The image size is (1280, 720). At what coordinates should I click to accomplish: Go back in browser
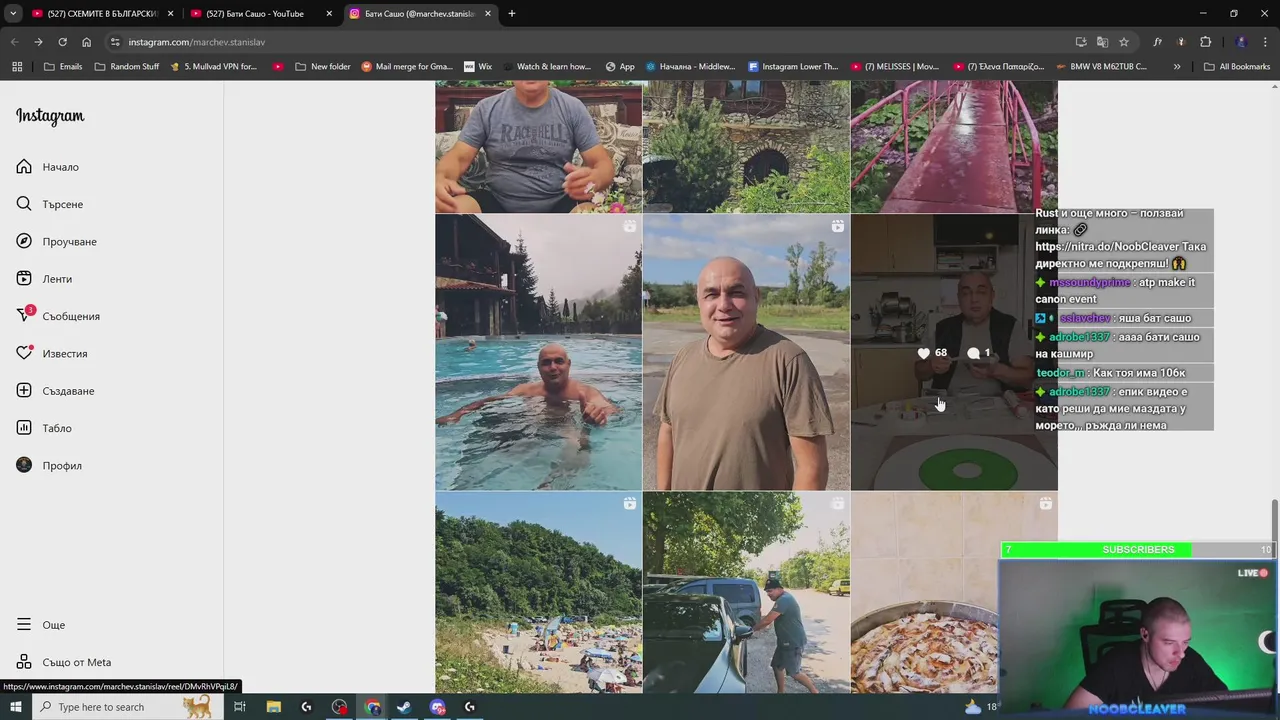pyautogui.click(x=14, y=42)
